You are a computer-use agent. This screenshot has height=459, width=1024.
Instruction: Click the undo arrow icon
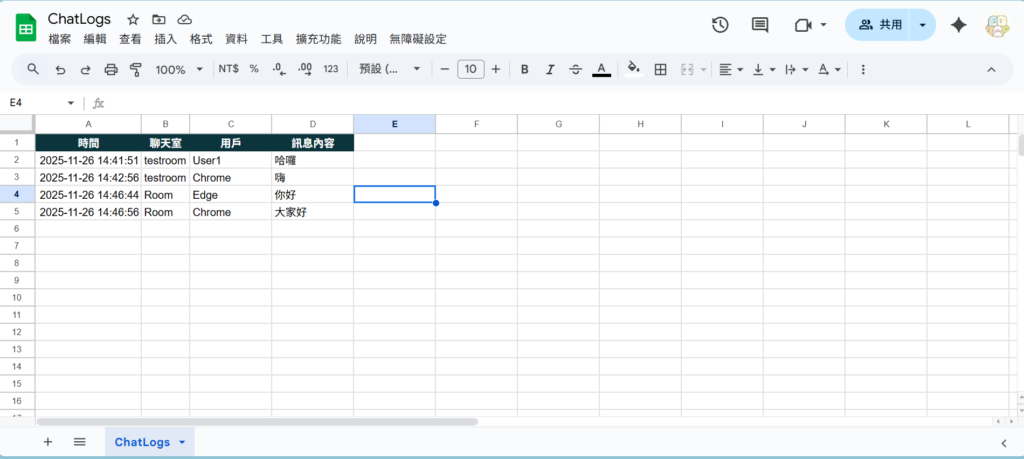coord(60,69)
